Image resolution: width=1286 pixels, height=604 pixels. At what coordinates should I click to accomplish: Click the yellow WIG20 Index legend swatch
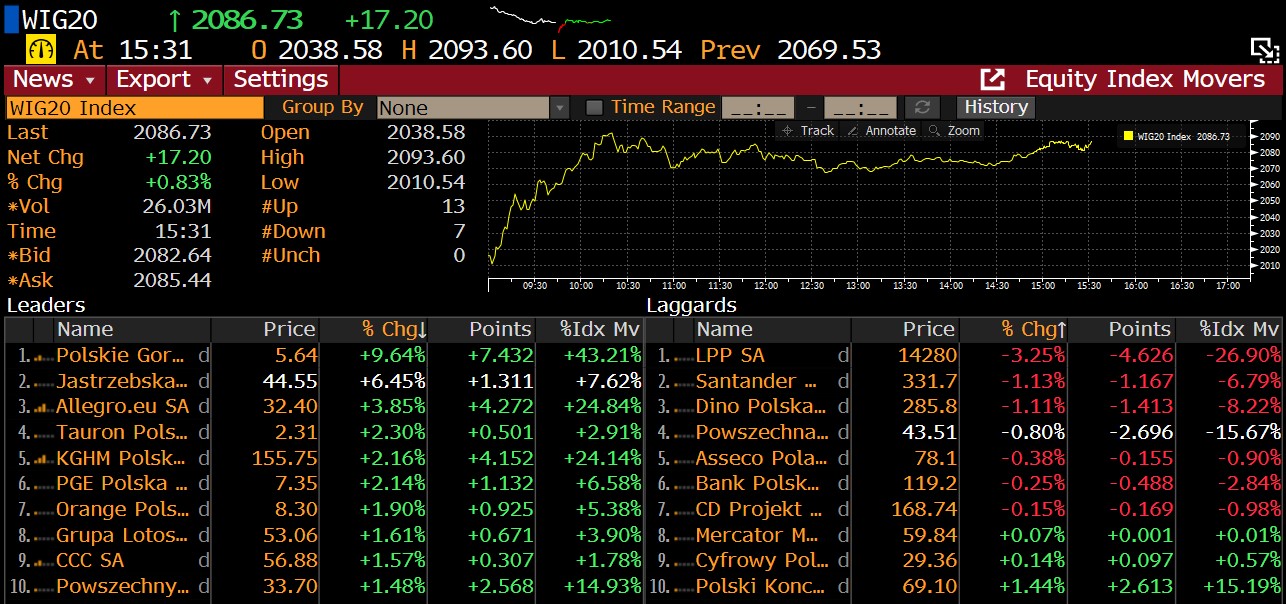tap(1129, 136)
